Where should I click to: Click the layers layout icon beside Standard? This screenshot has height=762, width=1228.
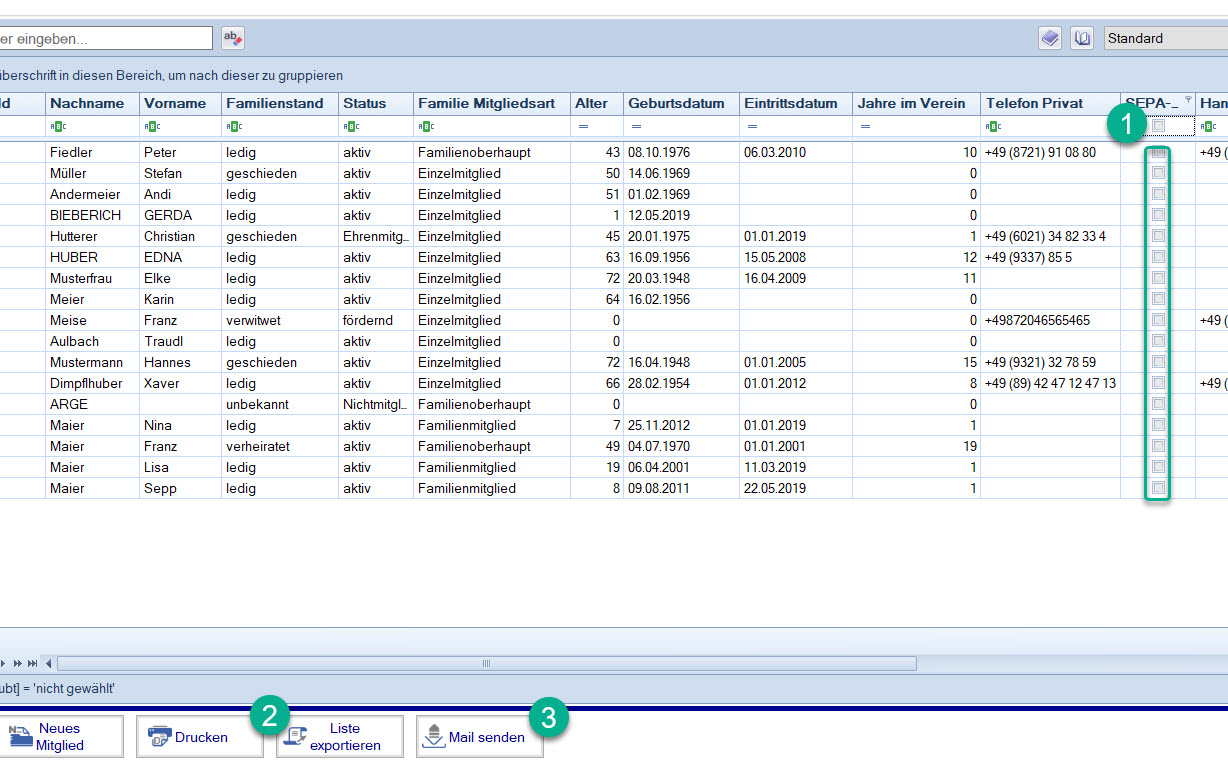tap(1049, 38)
